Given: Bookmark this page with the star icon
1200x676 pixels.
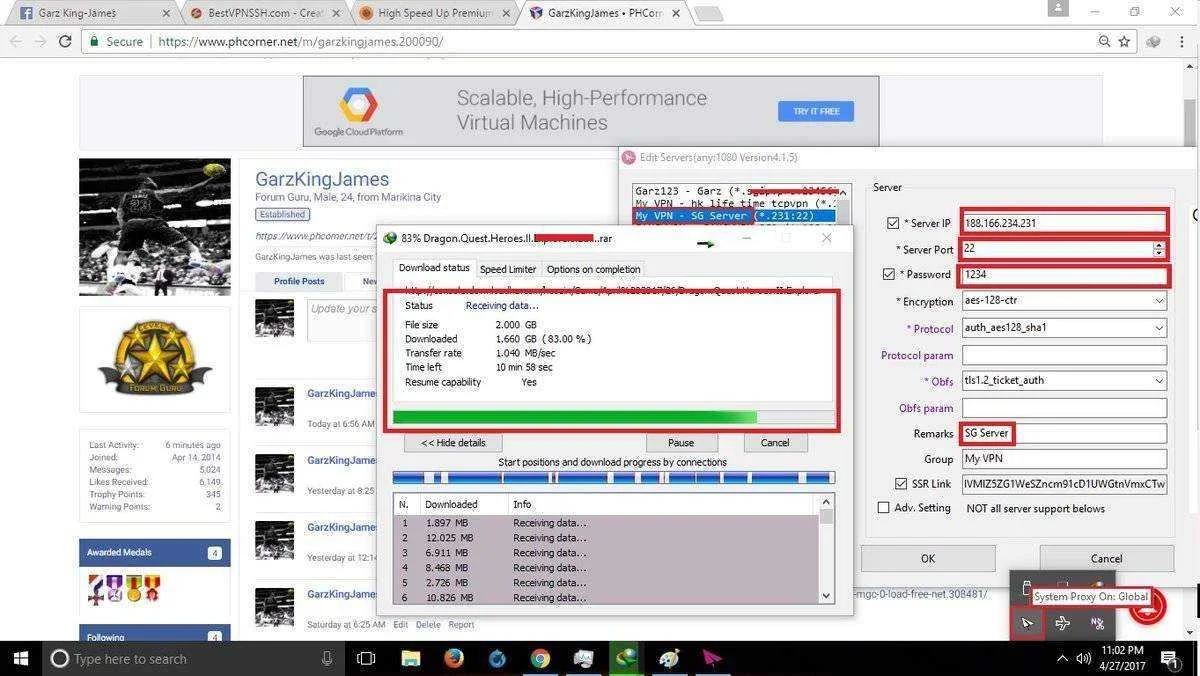Looking at the screenshot, I should tap(1124, 42).
